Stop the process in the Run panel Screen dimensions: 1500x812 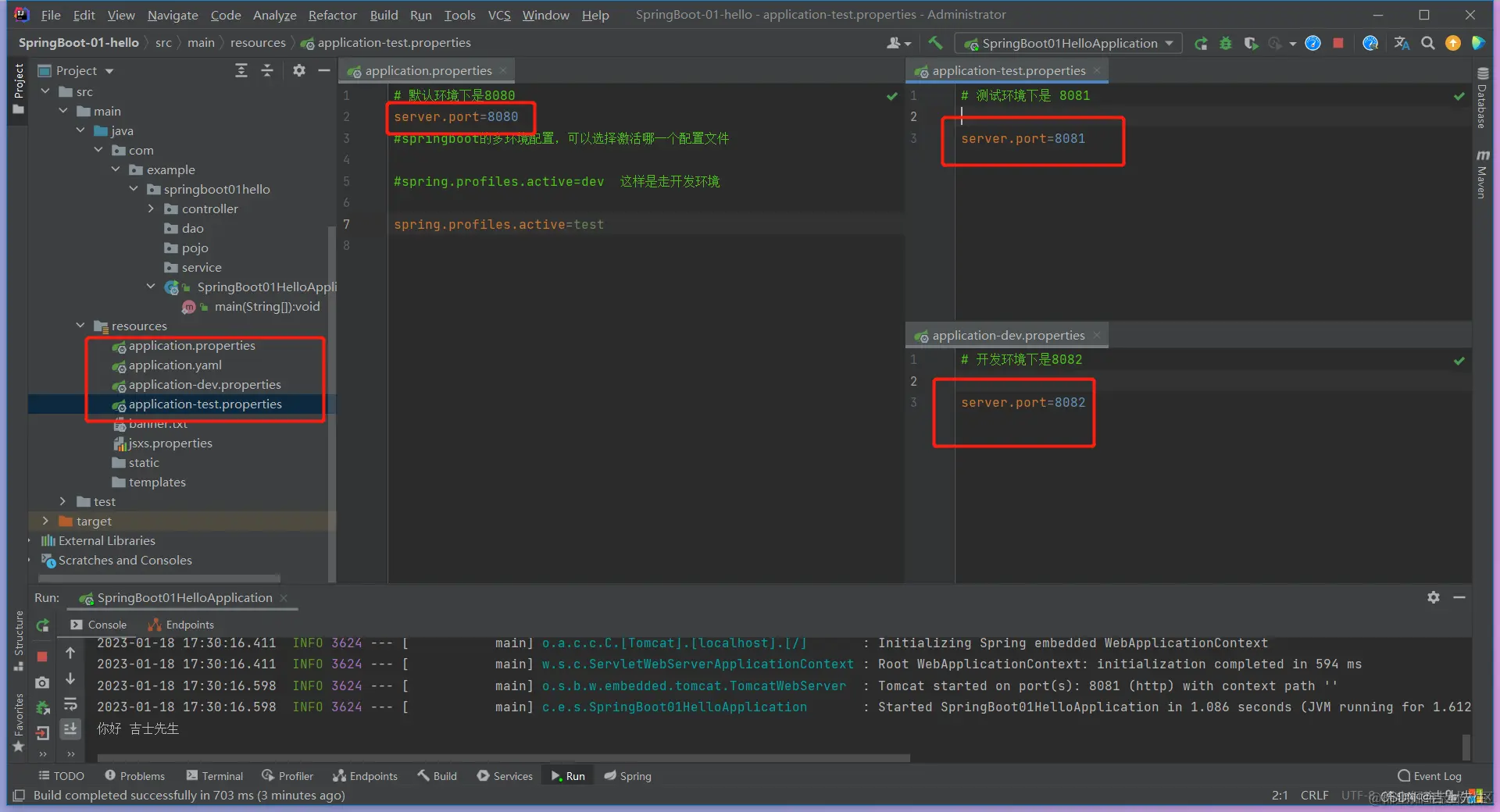[42, 657]
